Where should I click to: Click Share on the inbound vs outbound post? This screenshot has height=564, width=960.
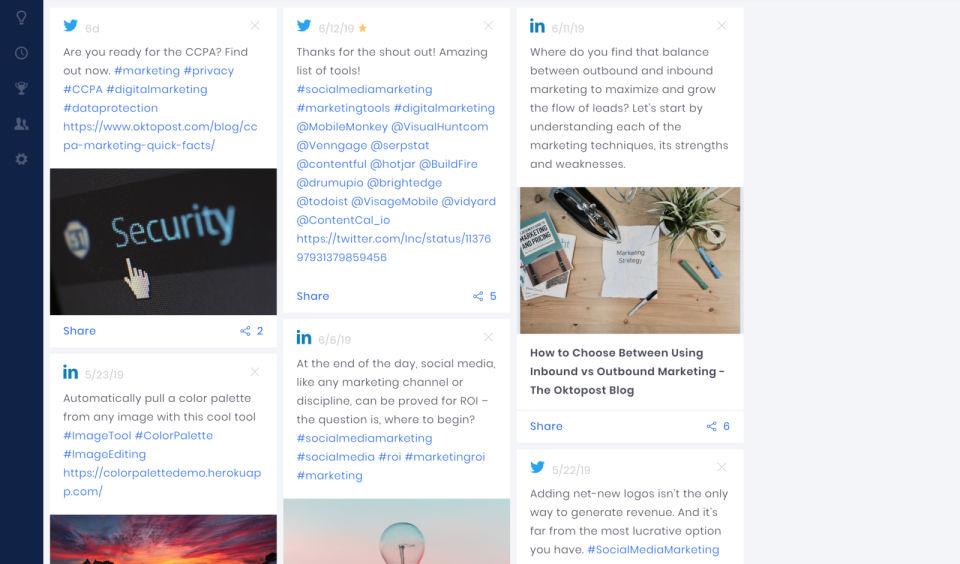[546, 426]
